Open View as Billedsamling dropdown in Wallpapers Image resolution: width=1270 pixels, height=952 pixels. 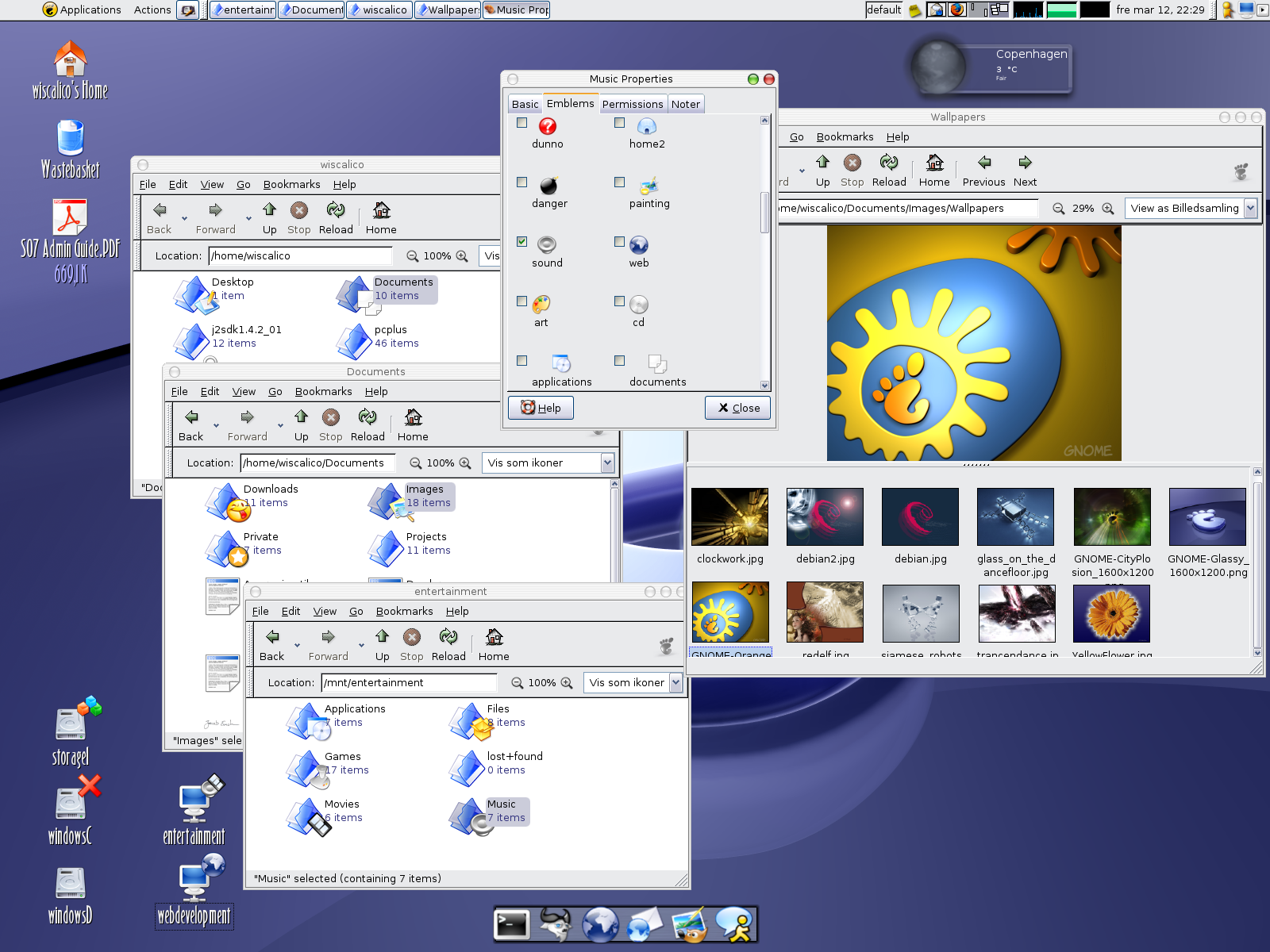pyautogui.click(x=1191, y=208)
